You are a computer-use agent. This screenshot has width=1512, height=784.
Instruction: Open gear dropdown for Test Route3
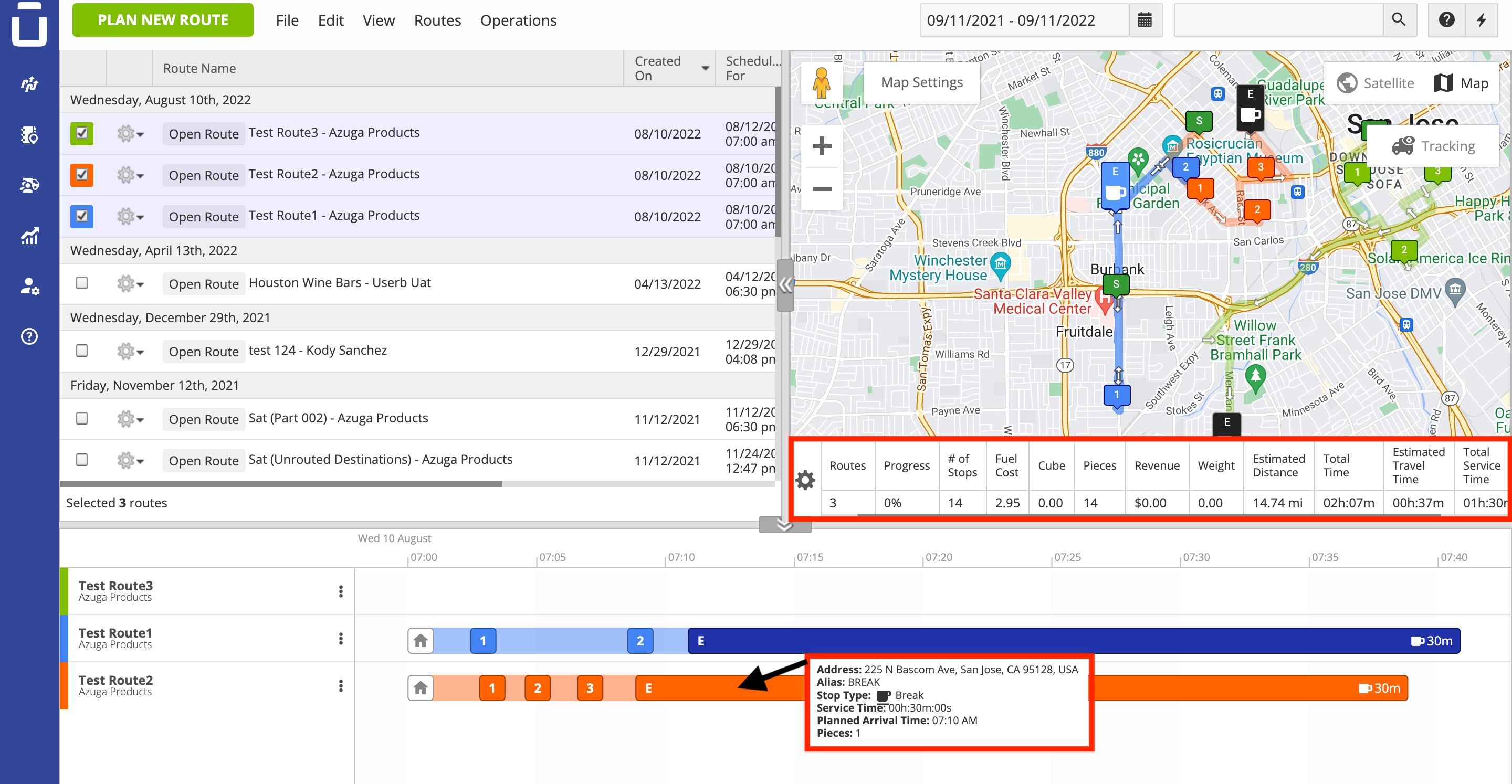130,134
